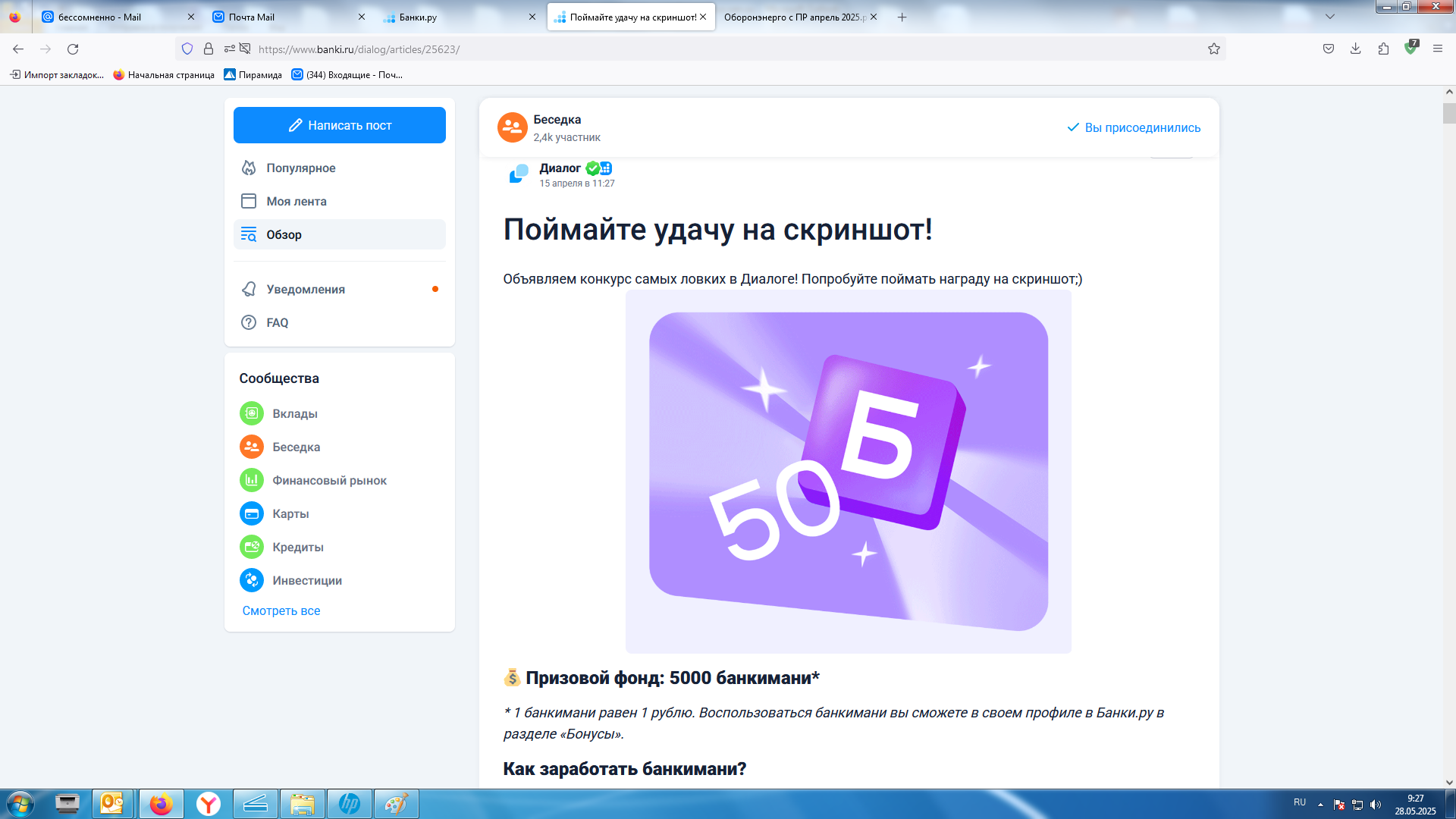Open Вклады community icon
The image size is (1456, 819).
[252, 413]
